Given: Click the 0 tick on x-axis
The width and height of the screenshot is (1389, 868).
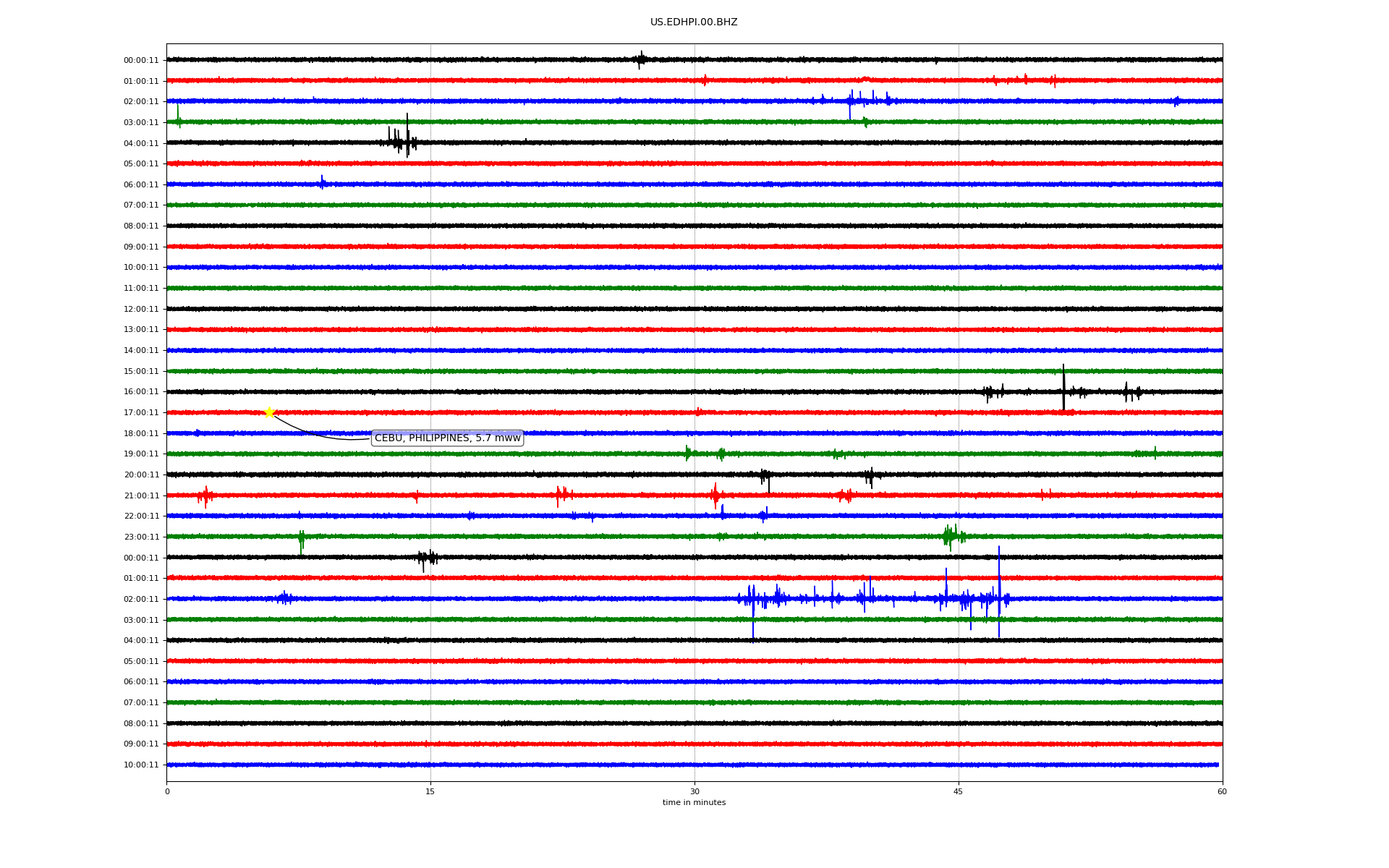Looking at the screenshot, I should tap(167, 791).
